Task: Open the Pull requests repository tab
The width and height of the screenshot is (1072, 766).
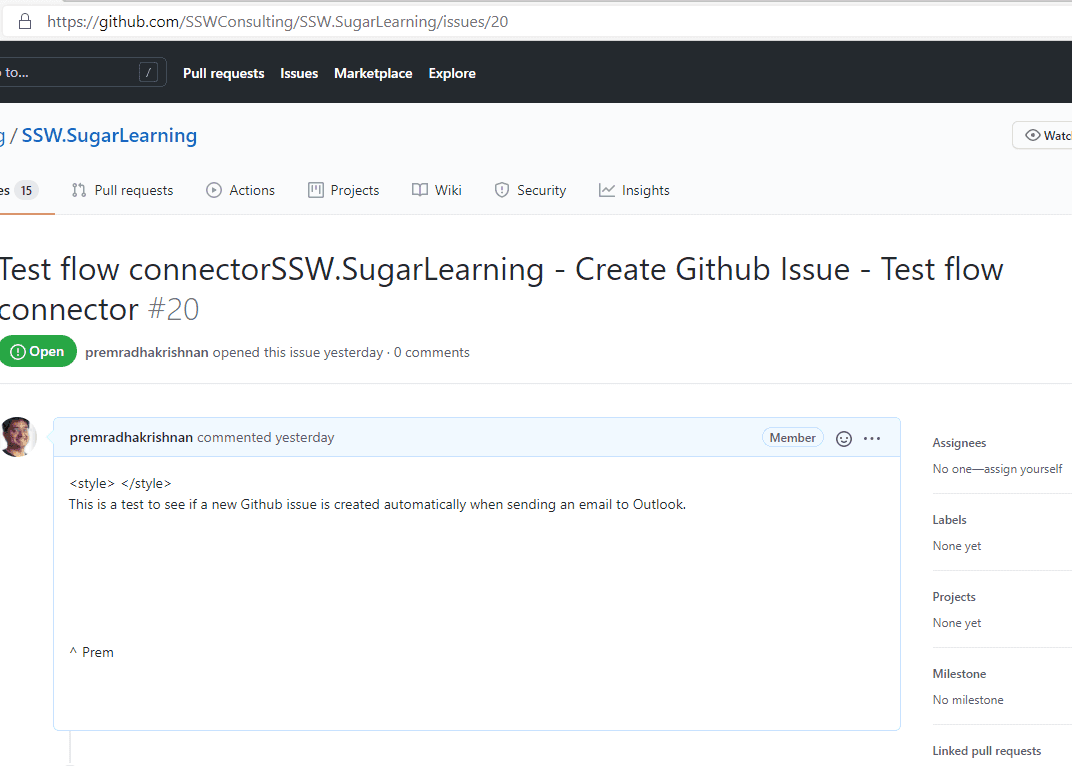Action: (x=122, y=190)
